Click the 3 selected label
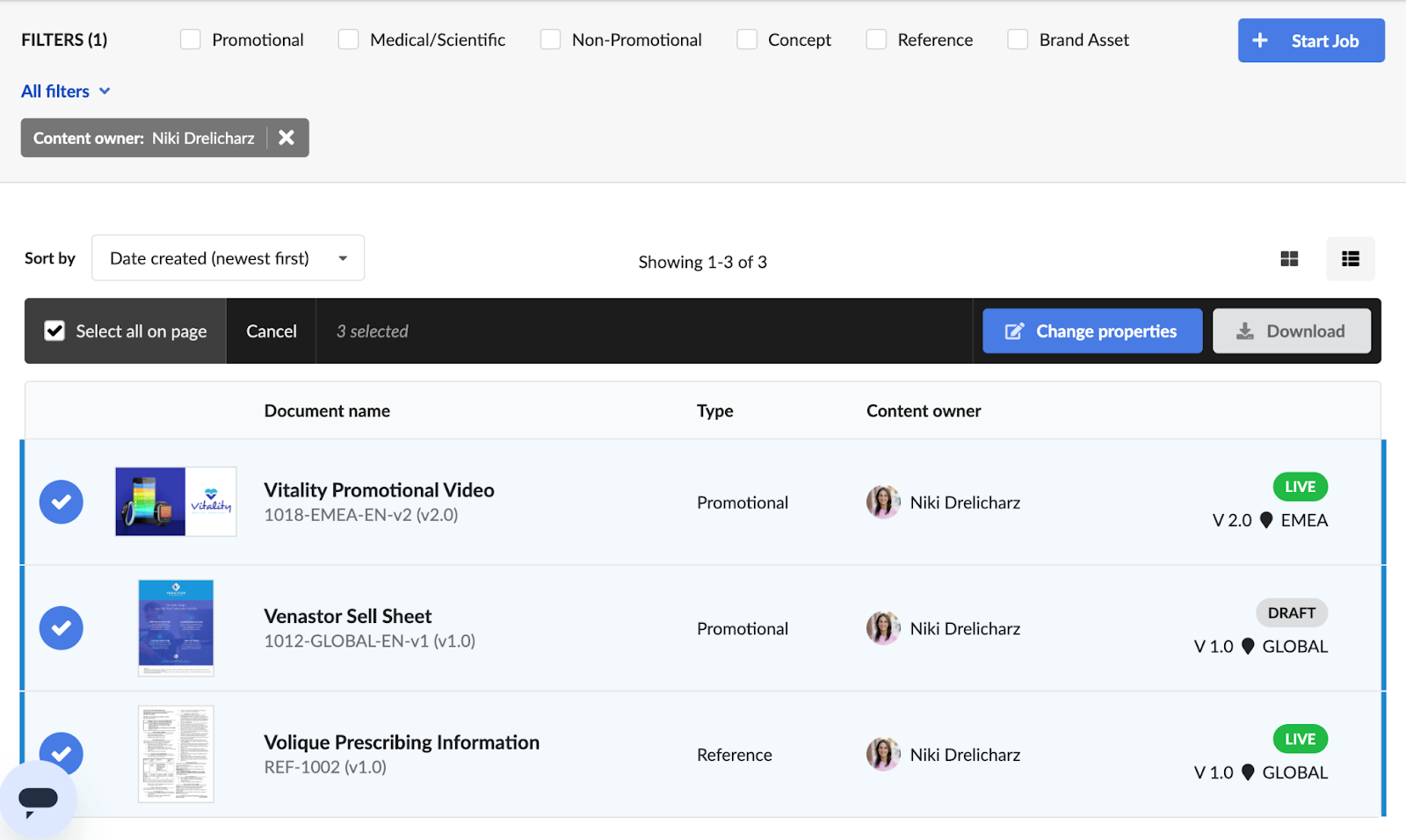The width and height of the screenshot is (1406, 840). click(373, 331)
